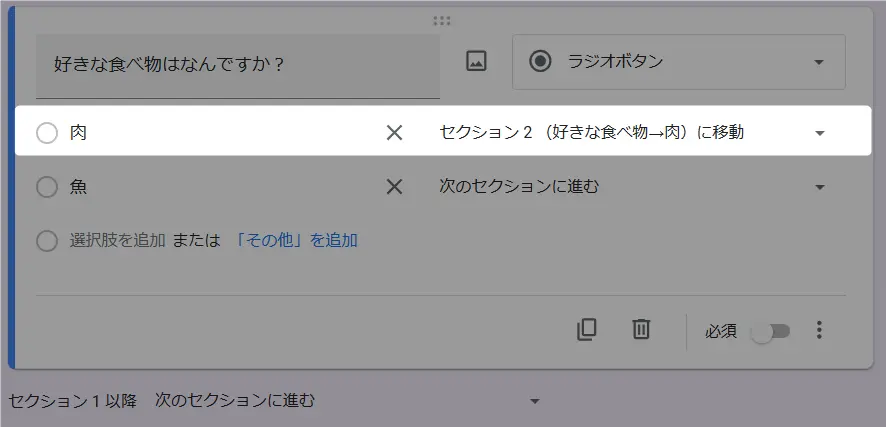Toggle the 必須 required switch
The height and width of the screenshot is (427, 886).
(771, 332)
